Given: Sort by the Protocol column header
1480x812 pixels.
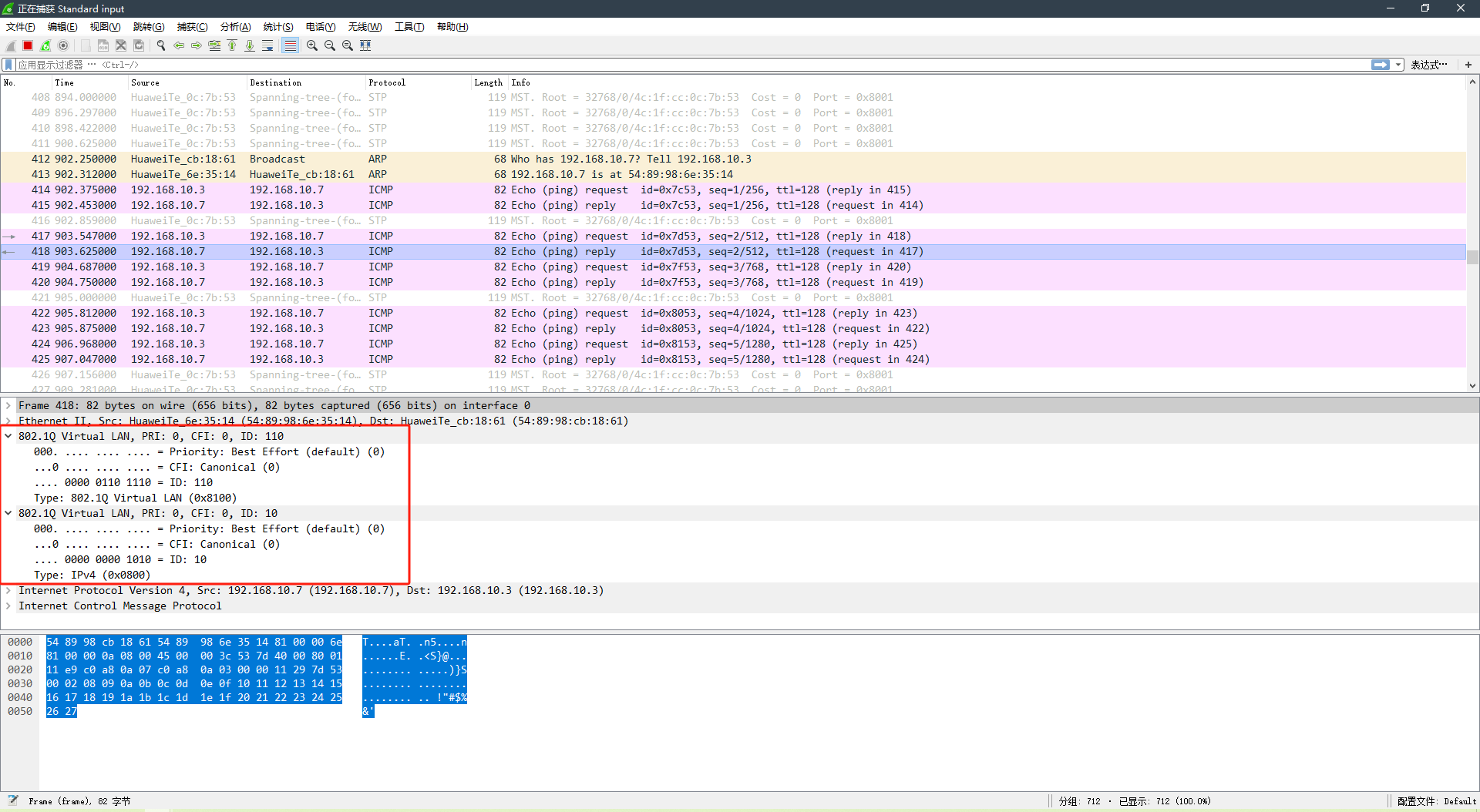Looking at the screenshot, I should [x=418, y=82].
